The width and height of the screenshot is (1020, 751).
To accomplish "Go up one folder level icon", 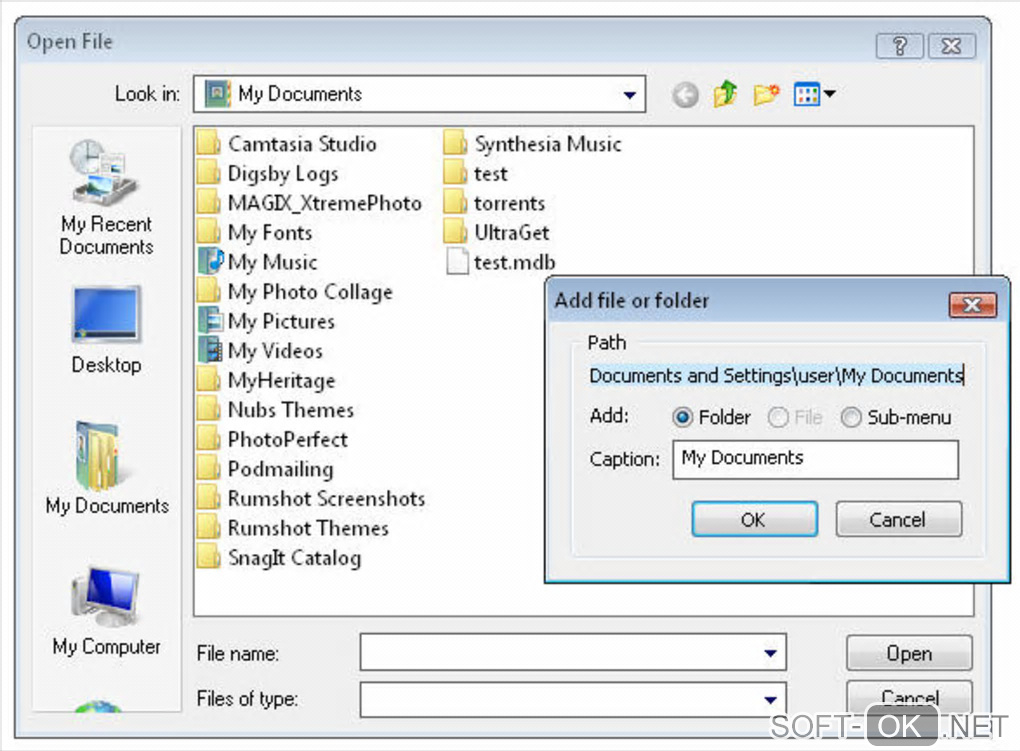I will (x=725, y=95).
